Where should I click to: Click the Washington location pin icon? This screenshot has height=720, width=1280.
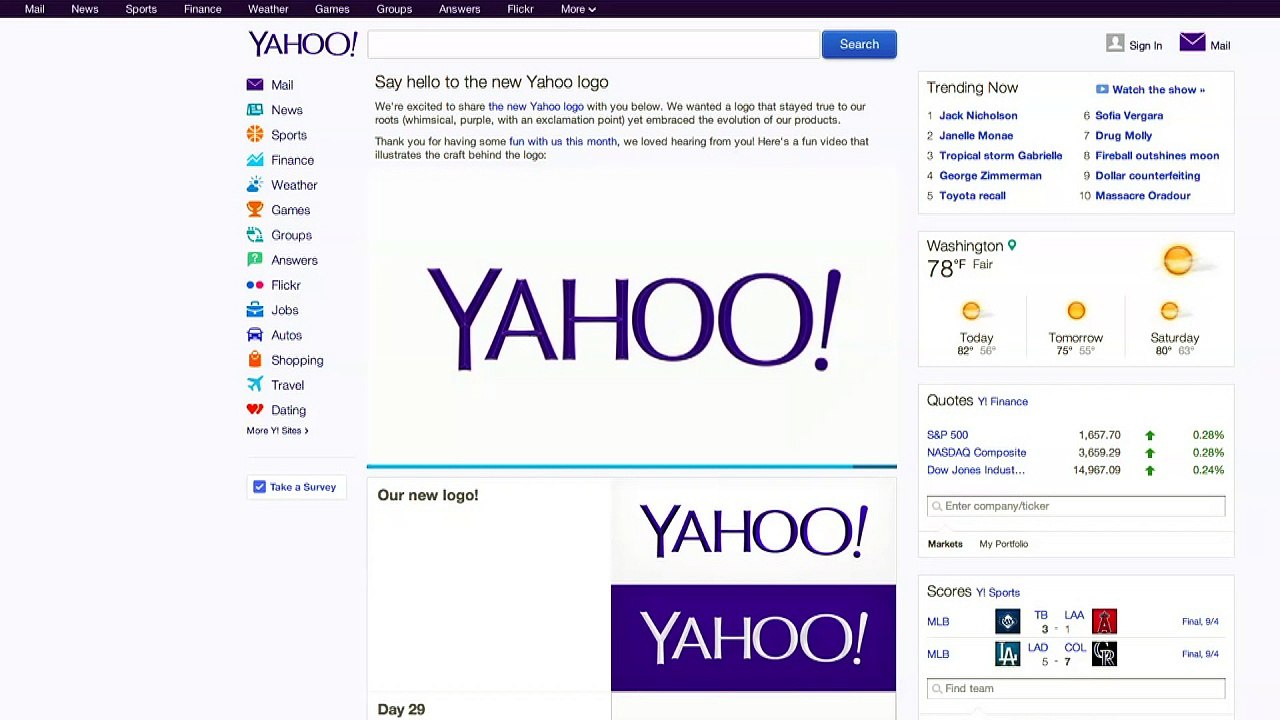tap(1012, 245)
